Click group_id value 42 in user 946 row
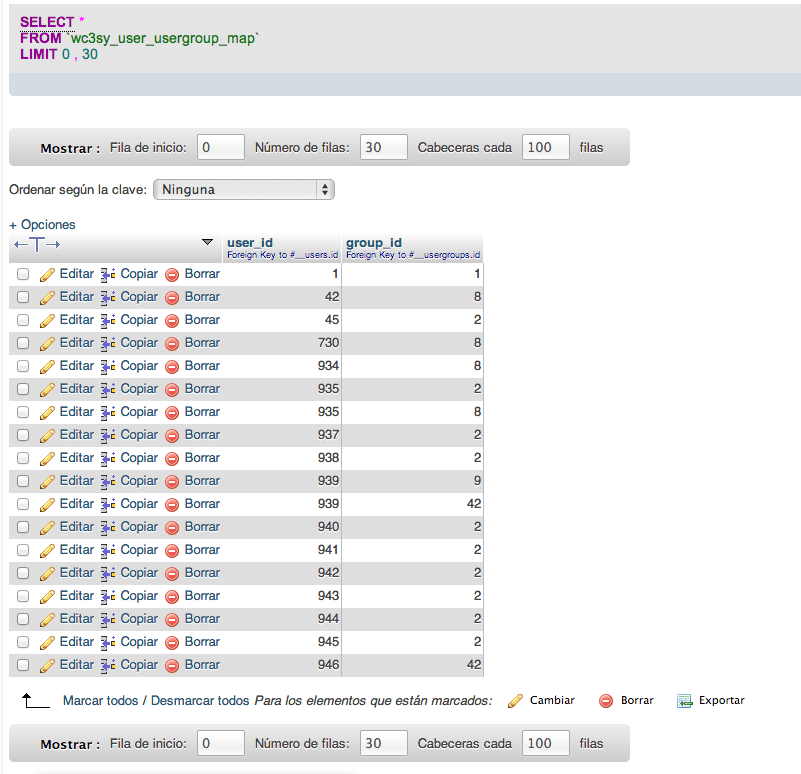Image resolution: width=801 pixels, height=774 pixels. tap(474, 665)
